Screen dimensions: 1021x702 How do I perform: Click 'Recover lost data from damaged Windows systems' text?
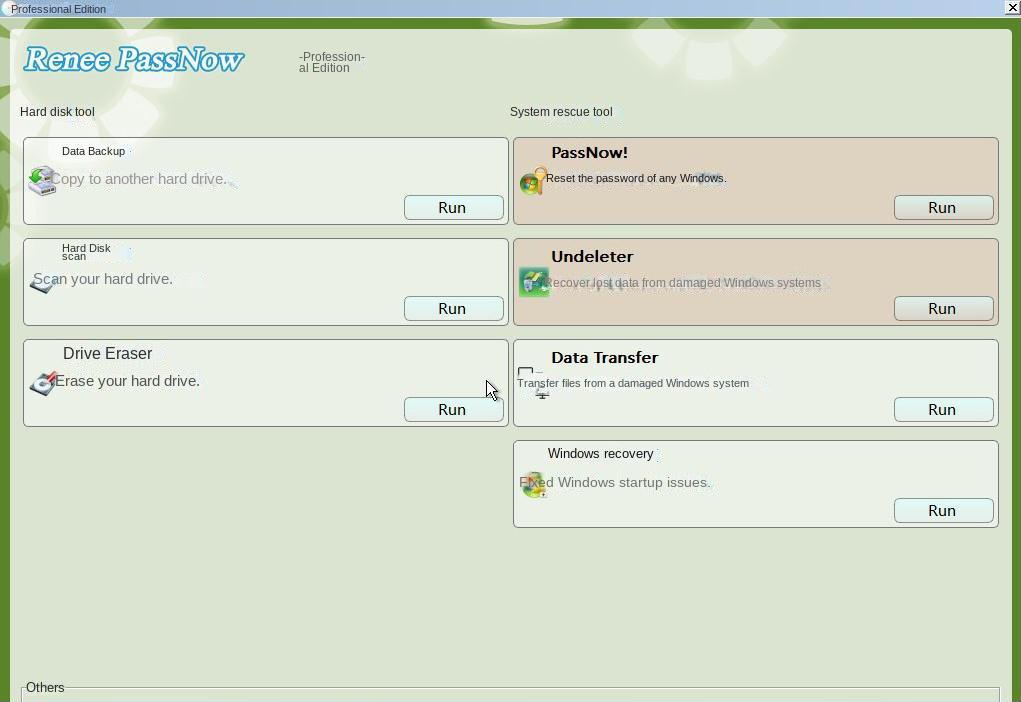pyautogui.click(x=683, y=283)
